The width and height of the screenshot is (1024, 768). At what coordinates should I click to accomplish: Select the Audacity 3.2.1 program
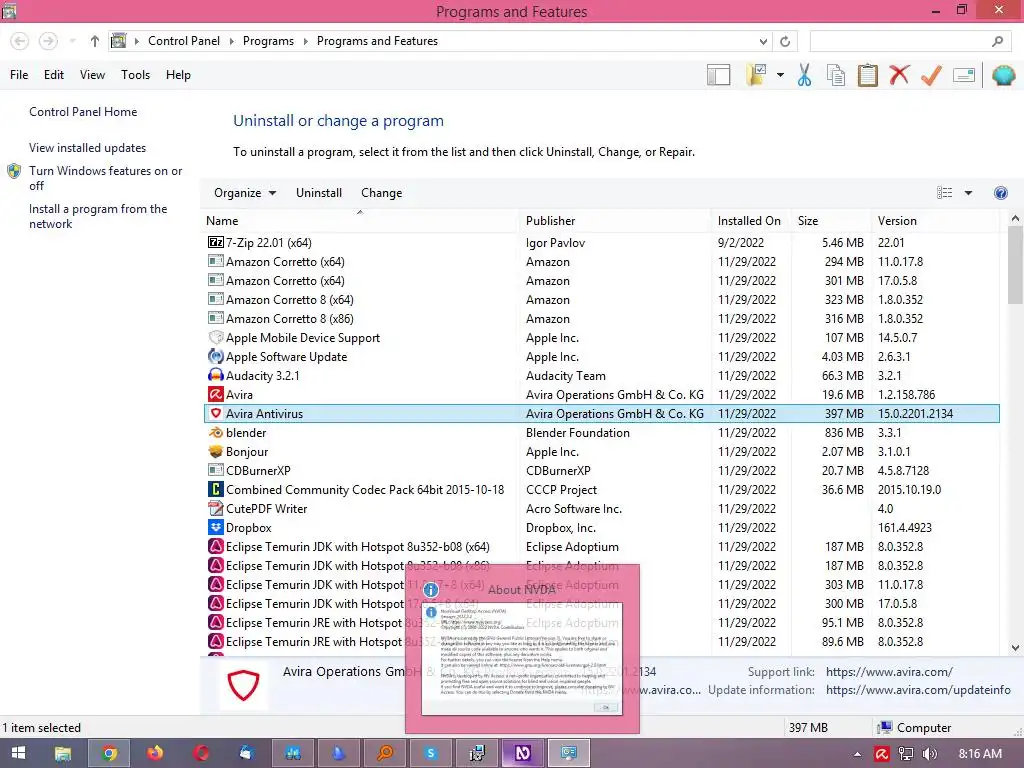click(x=602, y=376)
